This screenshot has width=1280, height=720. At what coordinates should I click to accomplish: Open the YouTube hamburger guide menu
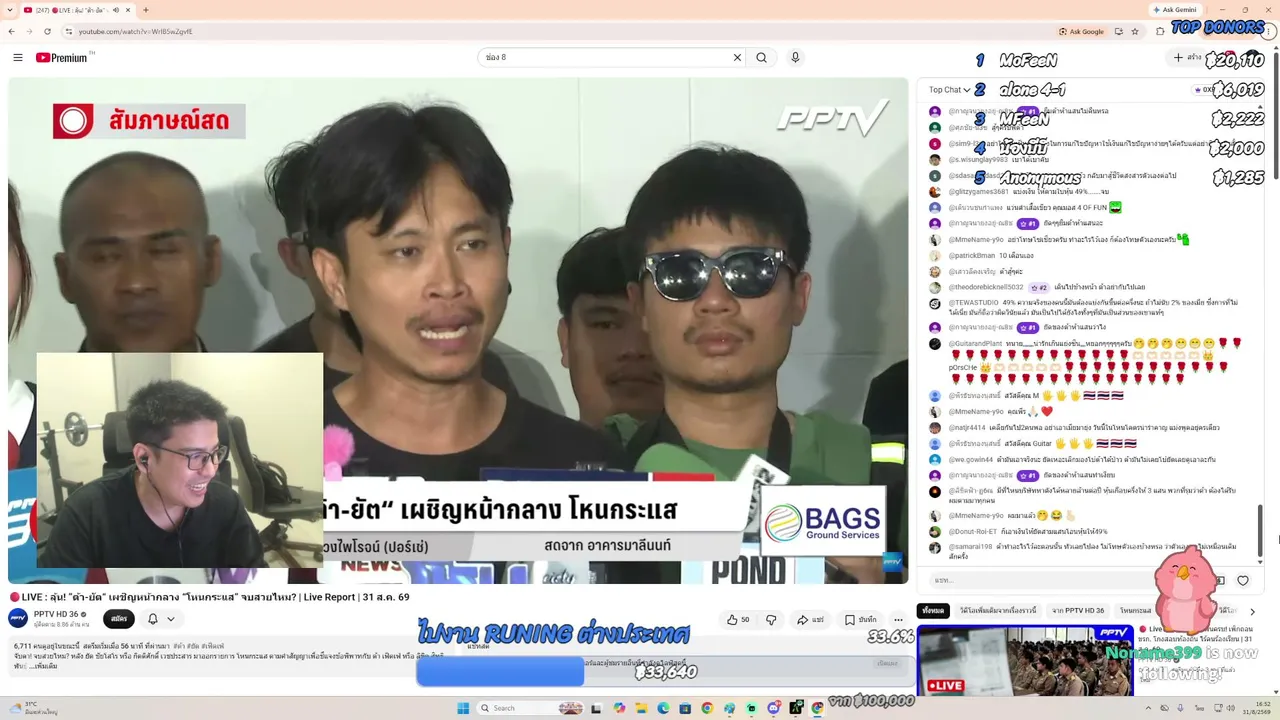coord(17,57)
